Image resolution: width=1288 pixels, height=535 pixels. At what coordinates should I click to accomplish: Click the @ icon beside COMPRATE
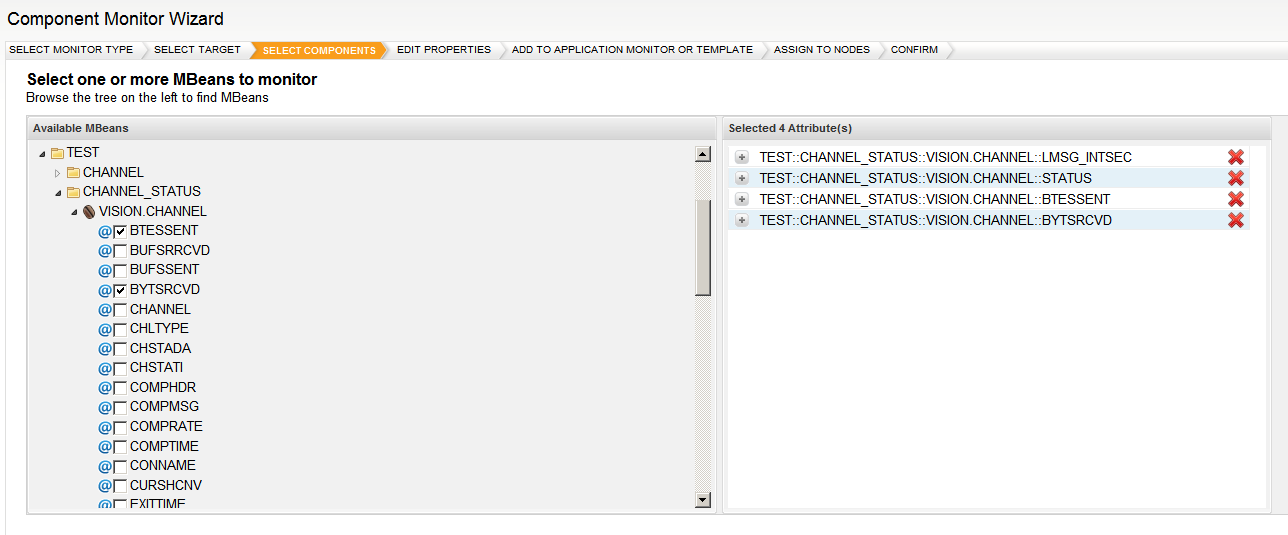(105, 427)
